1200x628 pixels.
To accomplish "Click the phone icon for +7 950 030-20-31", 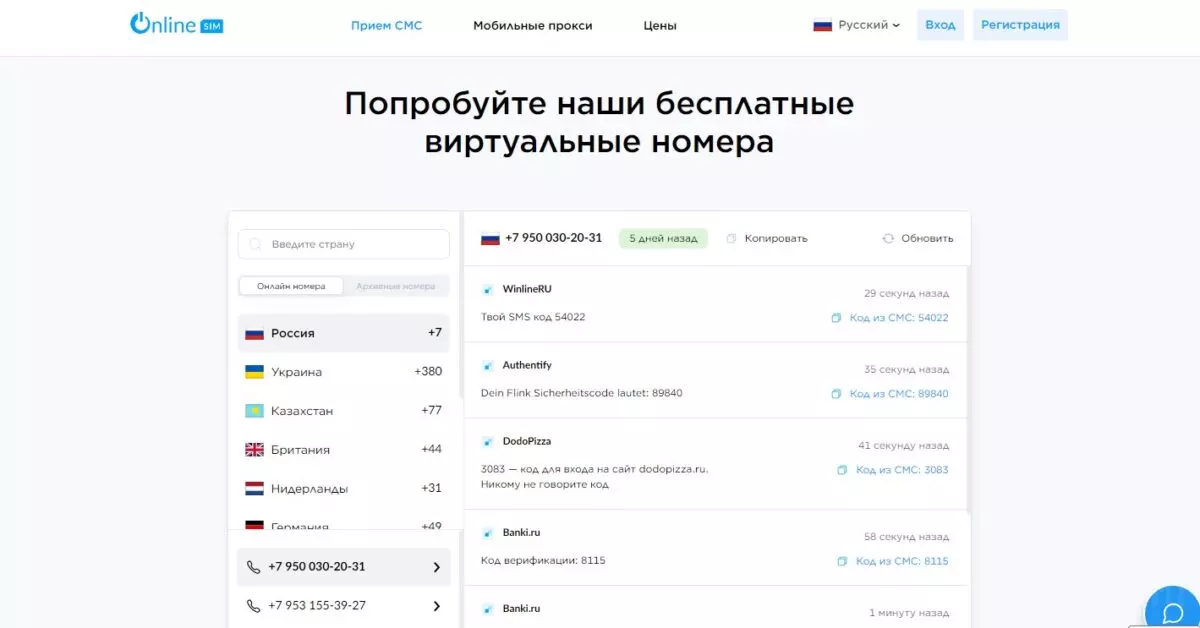I will pos(253,567).
